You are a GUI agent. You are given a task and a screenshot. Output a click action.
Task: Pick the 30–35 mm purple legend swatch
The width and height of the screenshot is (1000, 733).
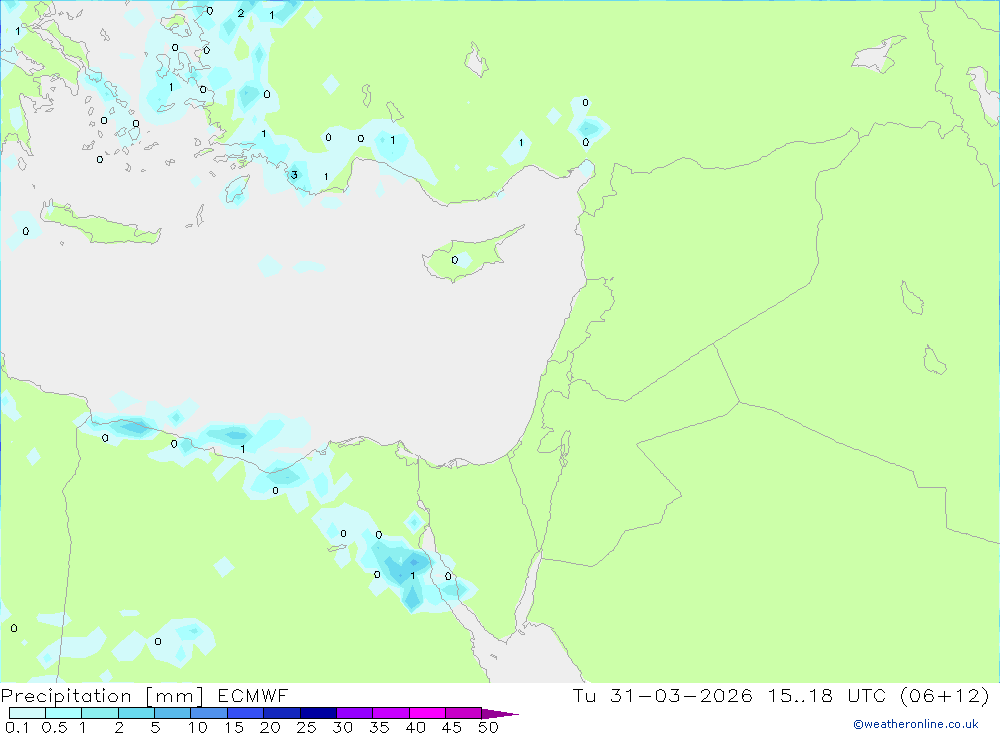(354, 713)
